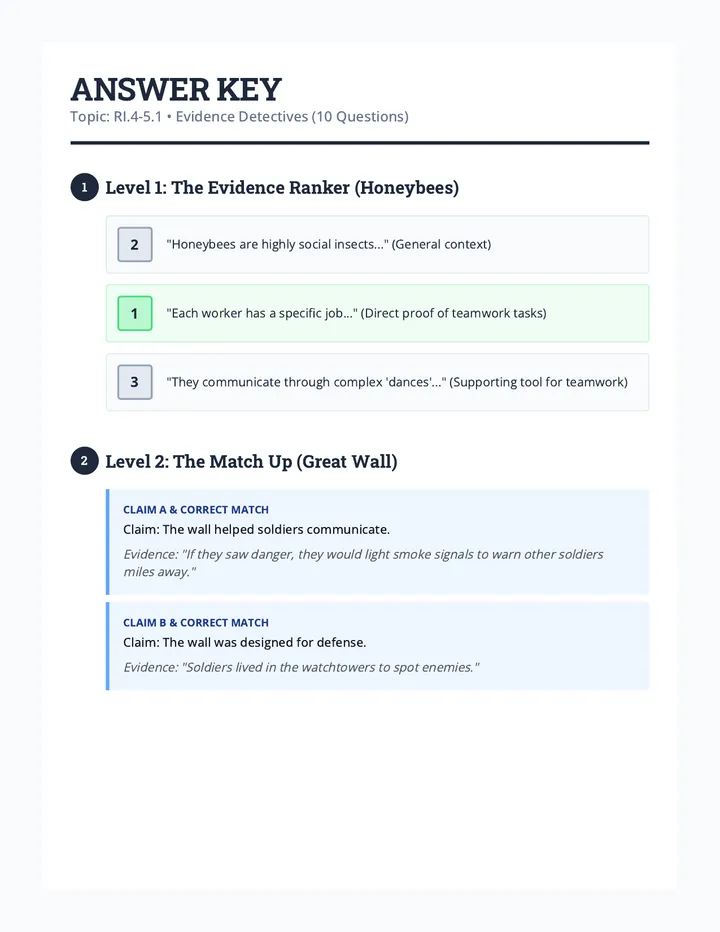Click the claim about soldiers communicating
The image size is (720, 932).
coord(256,530)
